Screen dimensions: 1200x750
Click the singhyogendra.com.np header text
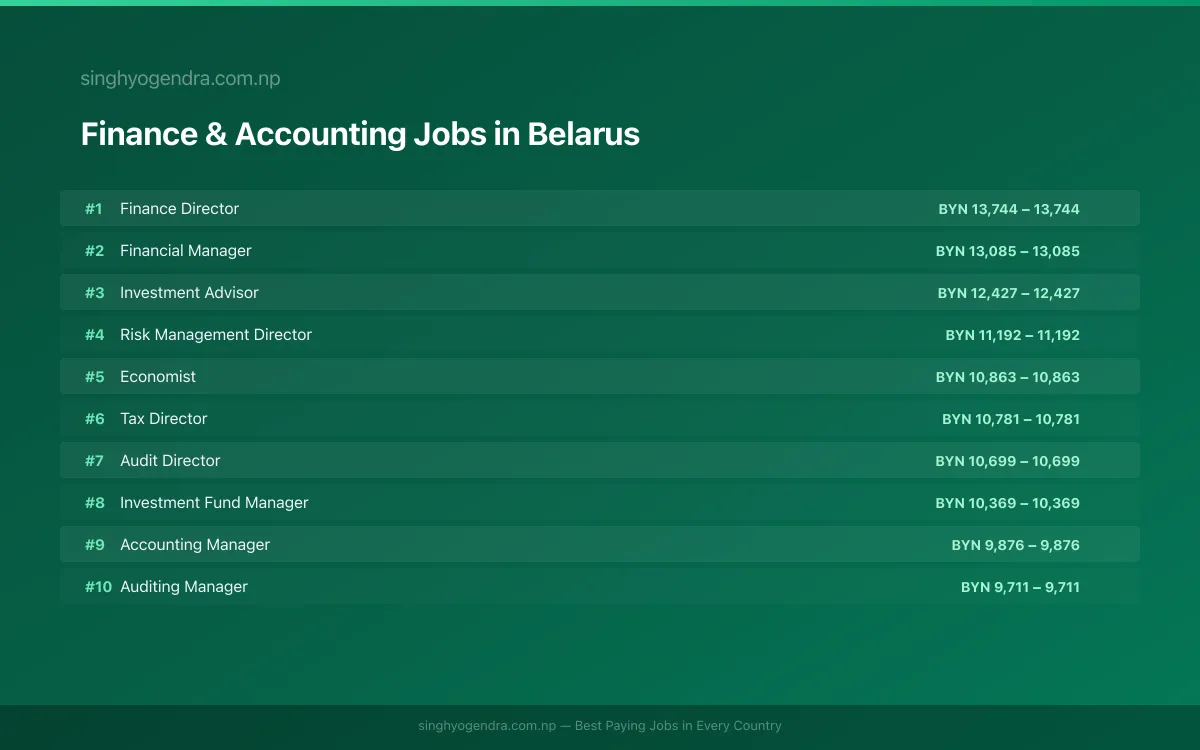tap(180, 79)
